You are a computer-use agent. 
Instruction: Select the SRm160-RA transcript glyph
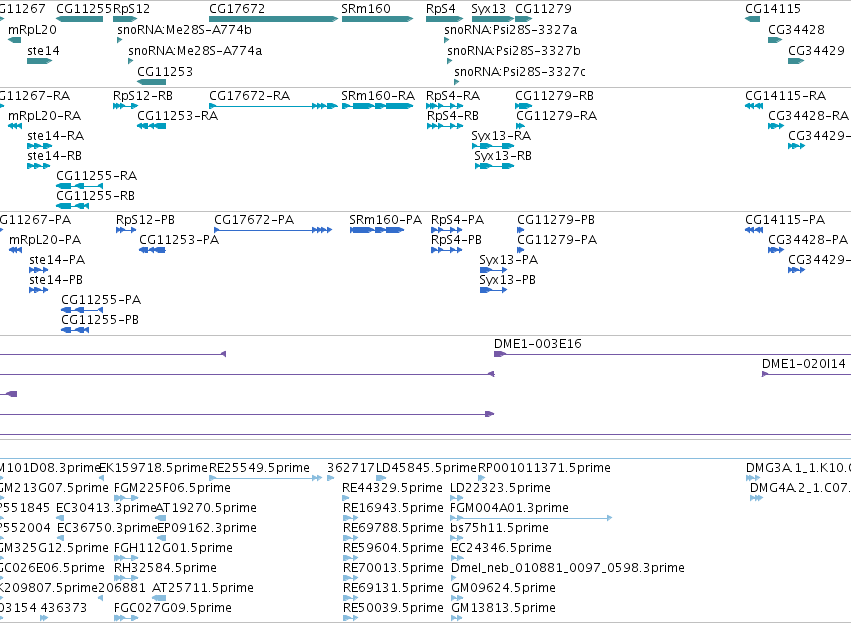[x=377, y=106]
